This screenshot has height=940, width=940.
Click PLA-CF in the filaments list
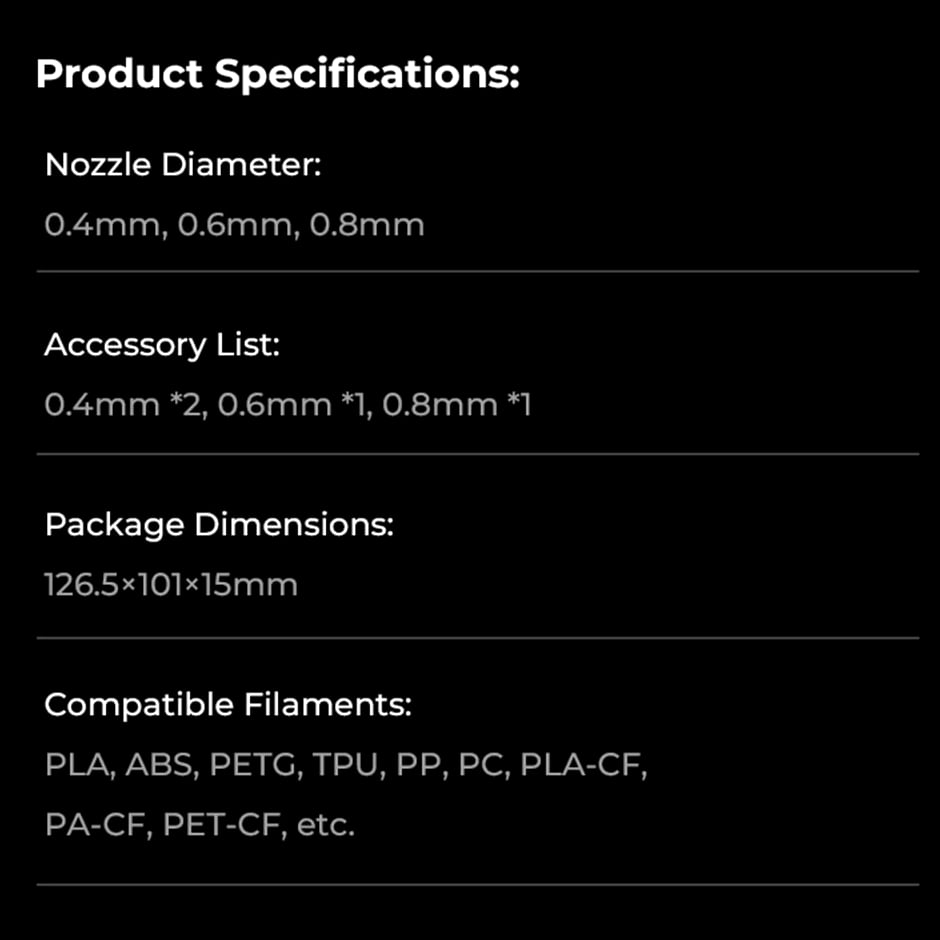point(584,766)
